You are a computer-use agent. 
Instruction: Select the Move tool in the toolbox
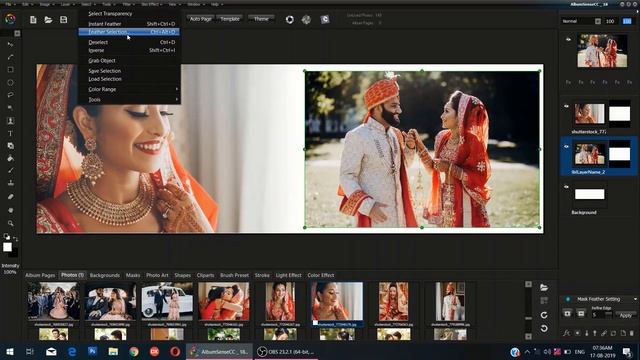[x=11, y=44]
